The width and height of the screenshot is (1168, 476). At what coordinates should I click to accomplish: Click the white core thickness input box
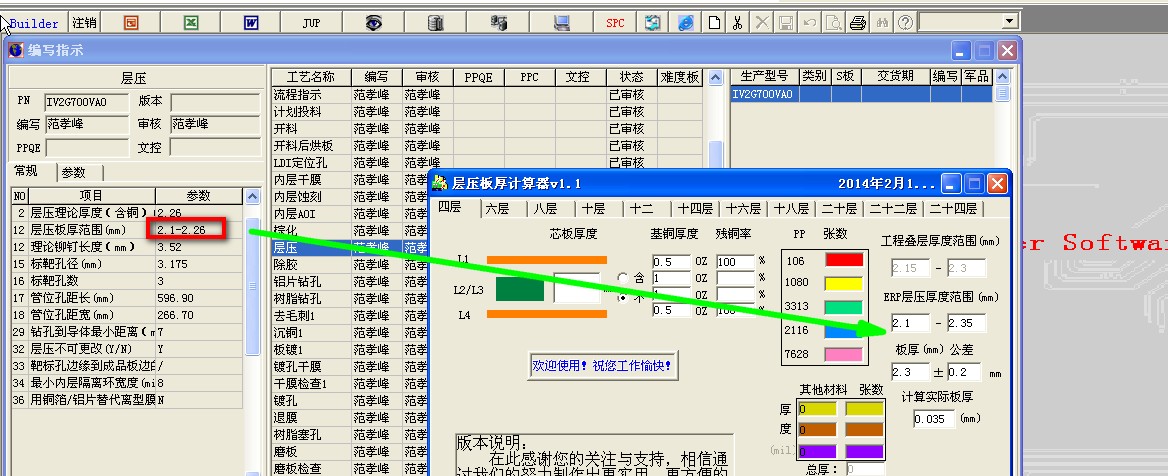click(577, 288)
